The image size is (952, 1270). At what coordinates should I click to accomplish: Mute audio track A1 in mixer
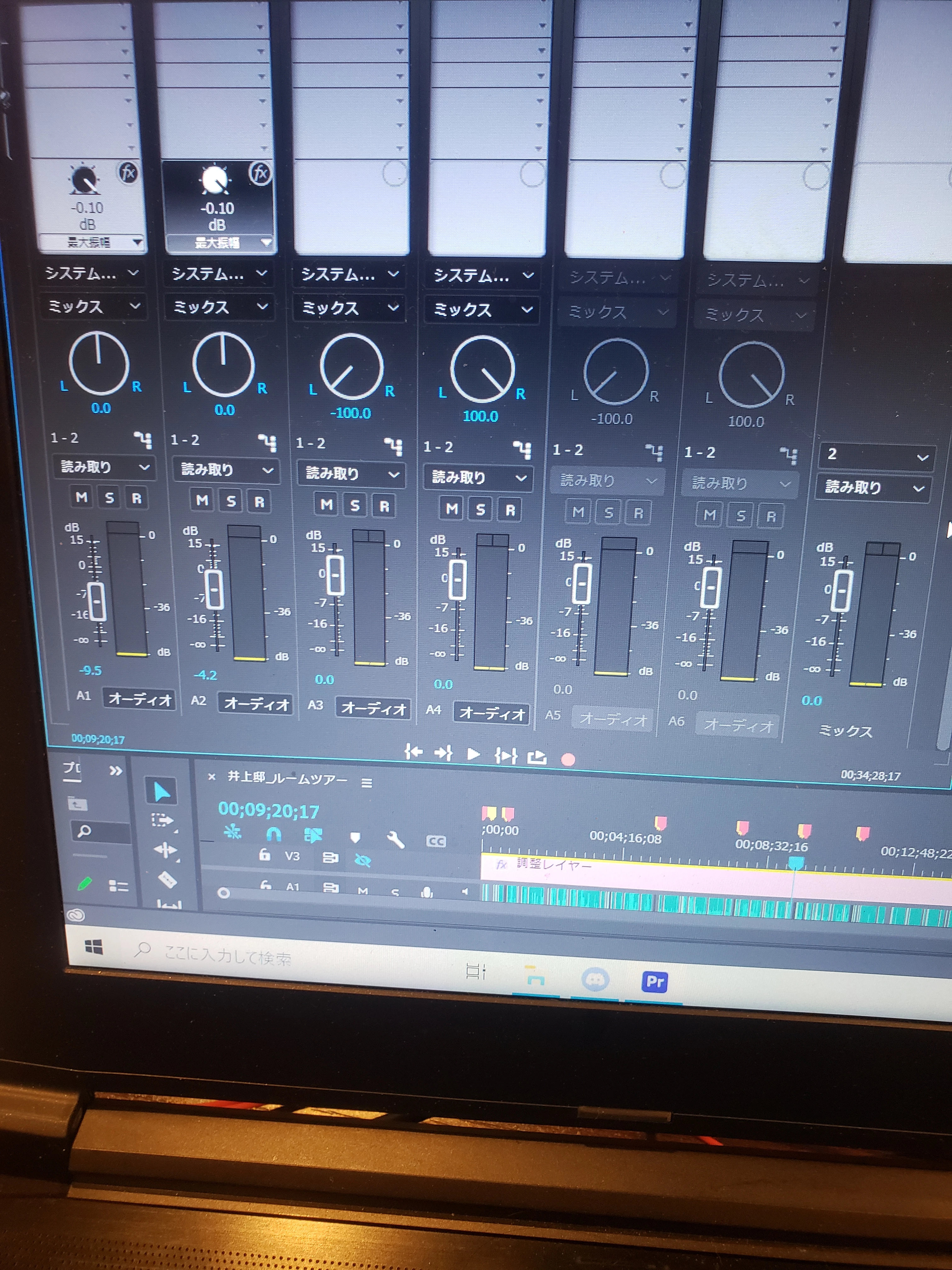(x=82, y=497)
